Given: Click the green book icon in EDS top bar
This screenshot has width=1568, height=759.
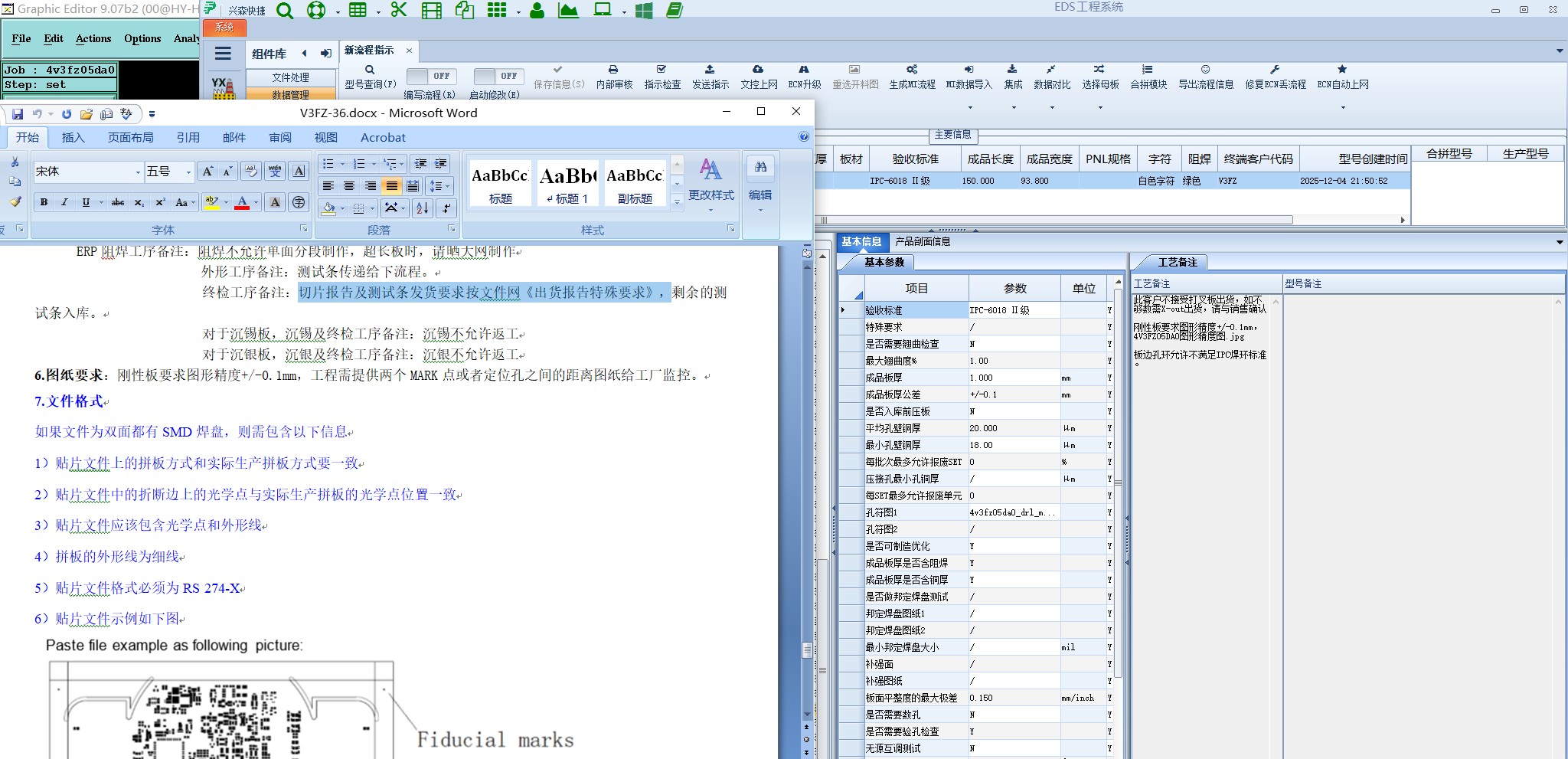Looking at the screenshot, I should pyautogui.click(x=675, y=10).
